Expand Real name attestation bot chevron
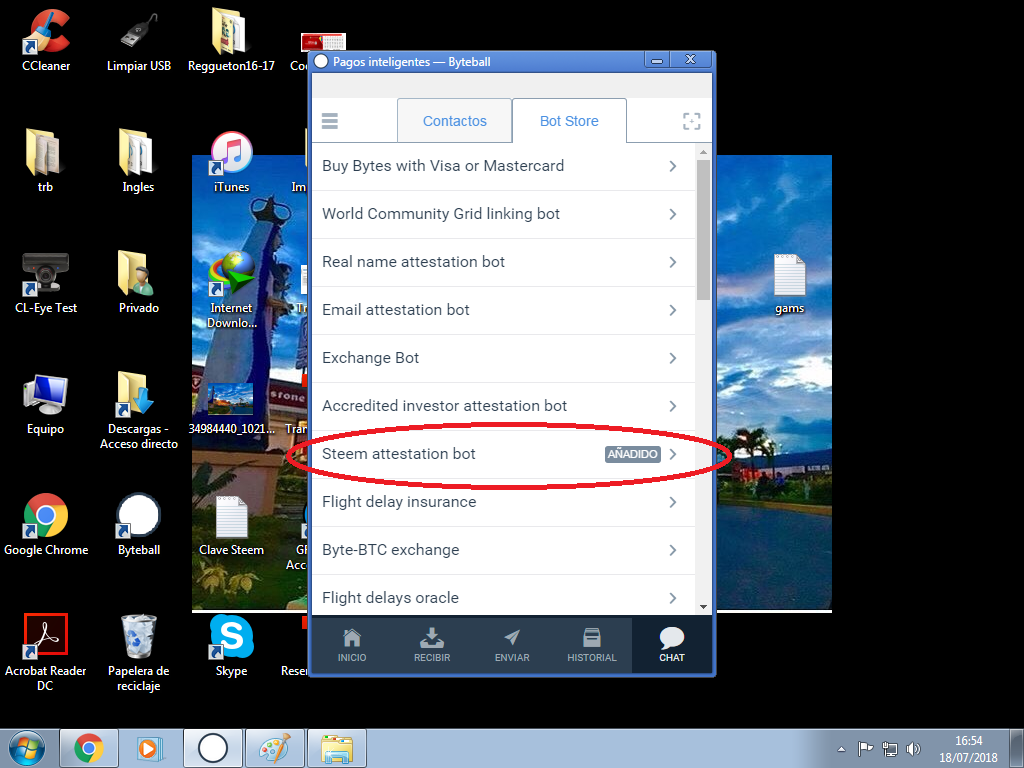Screen dimensions: 1024x768 (x=673, y=262)
